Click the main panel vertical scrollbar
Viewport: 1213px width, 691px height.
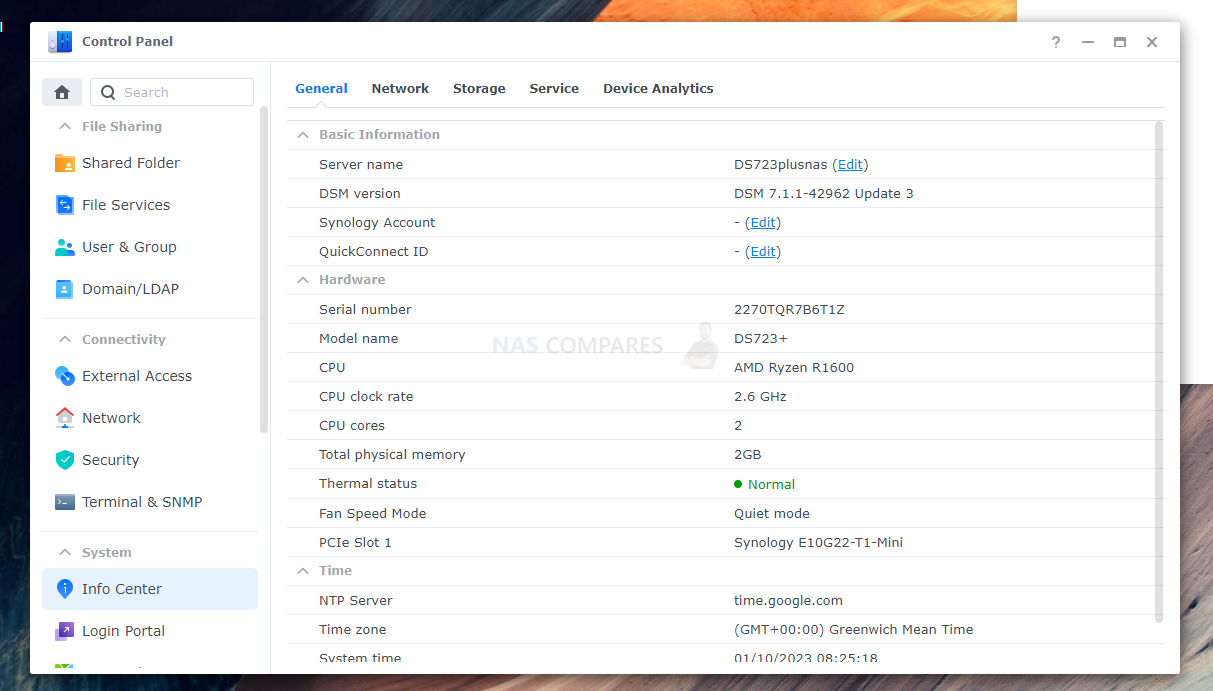coord(1159,372)
